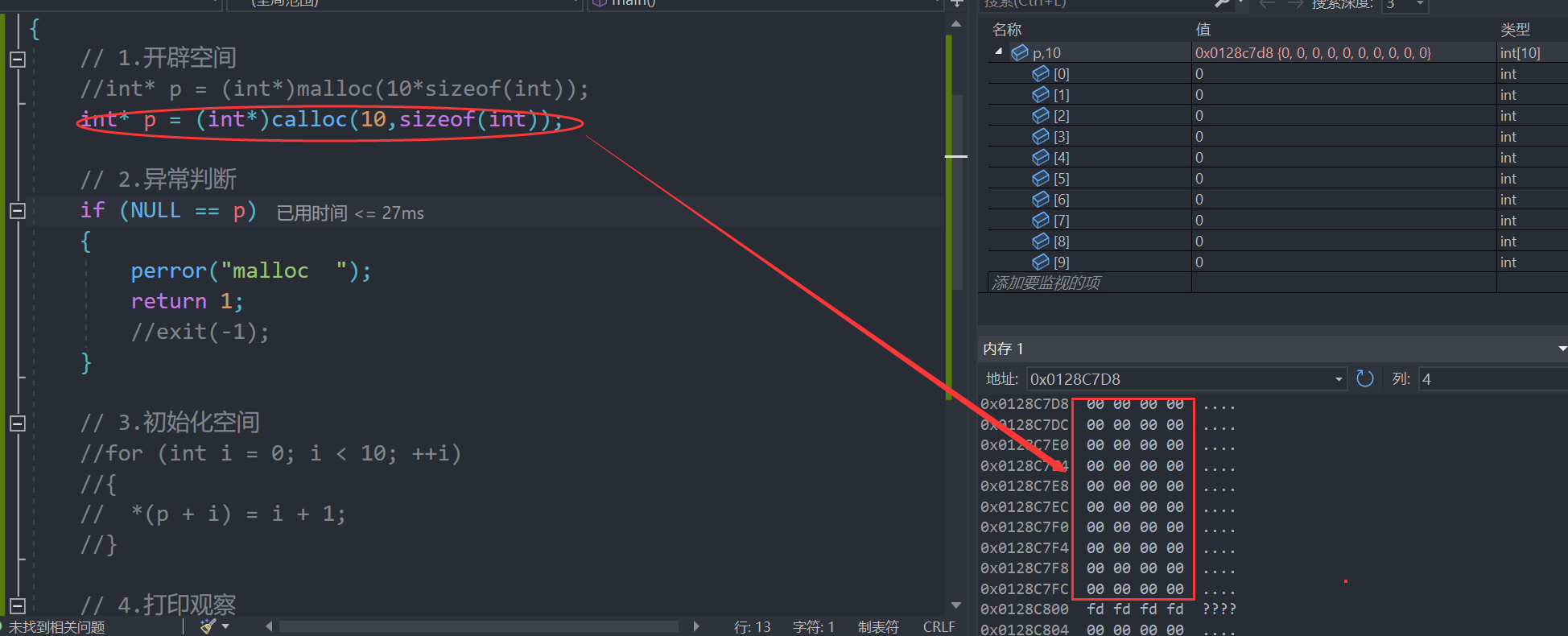This screenshot has width=1568, height=636.
Task: Click the cube icon for element [8]
Action: 1041,241
